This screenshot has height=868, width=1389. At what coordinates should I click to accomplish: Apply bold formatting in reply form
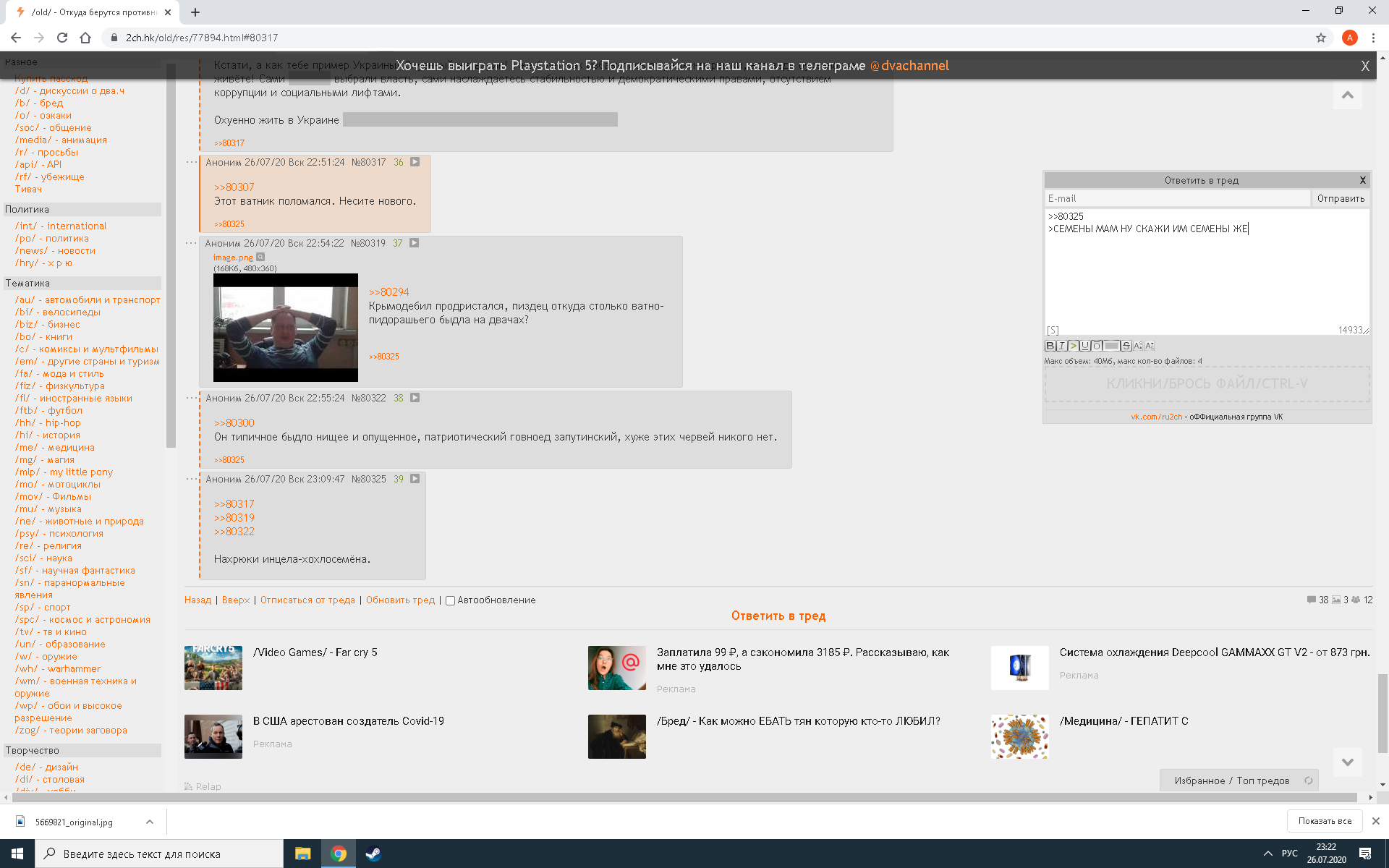click(x=1050, y=346)
